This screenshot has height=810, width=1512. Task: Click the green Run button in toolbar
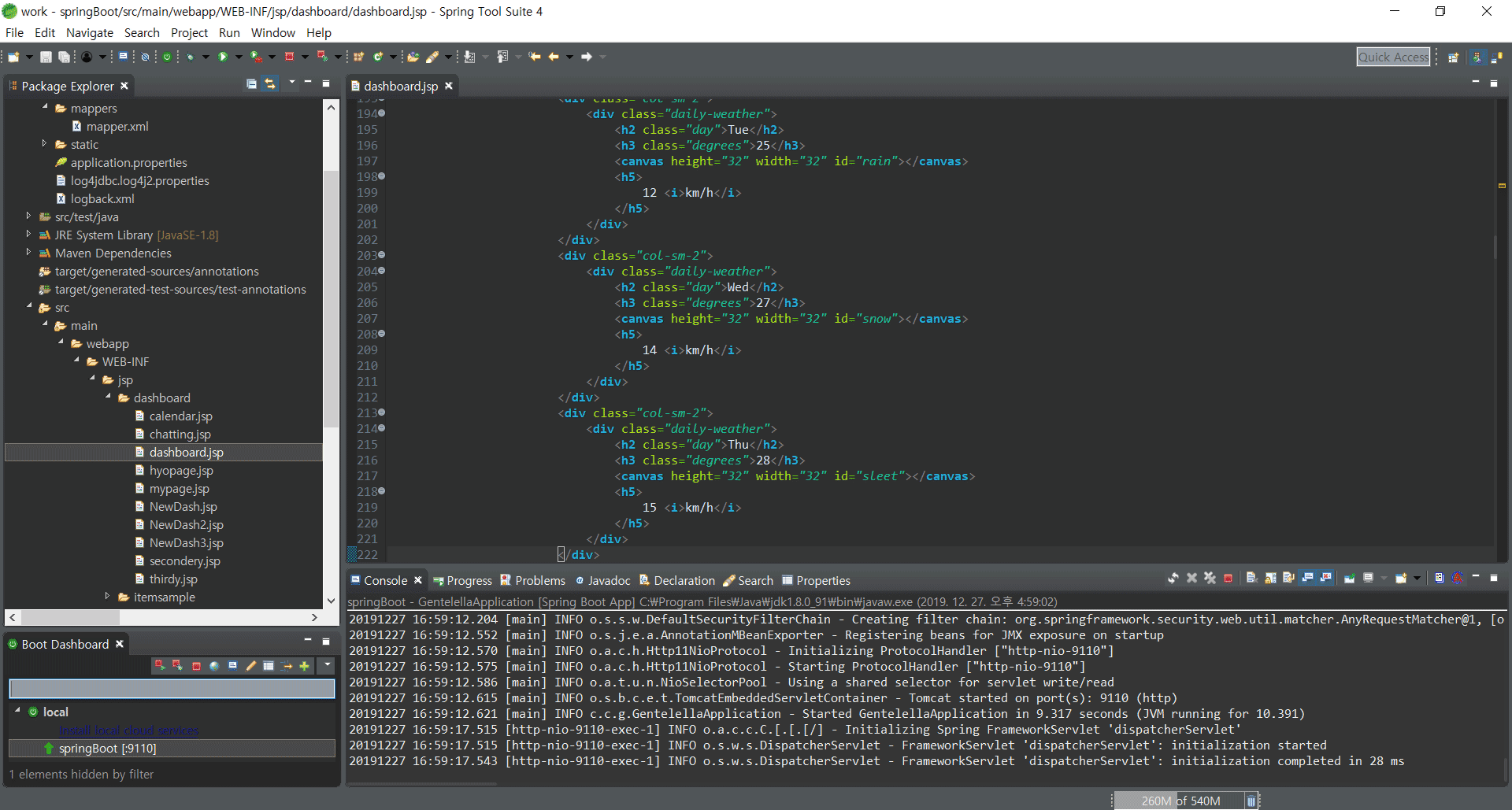click(223, 57)
